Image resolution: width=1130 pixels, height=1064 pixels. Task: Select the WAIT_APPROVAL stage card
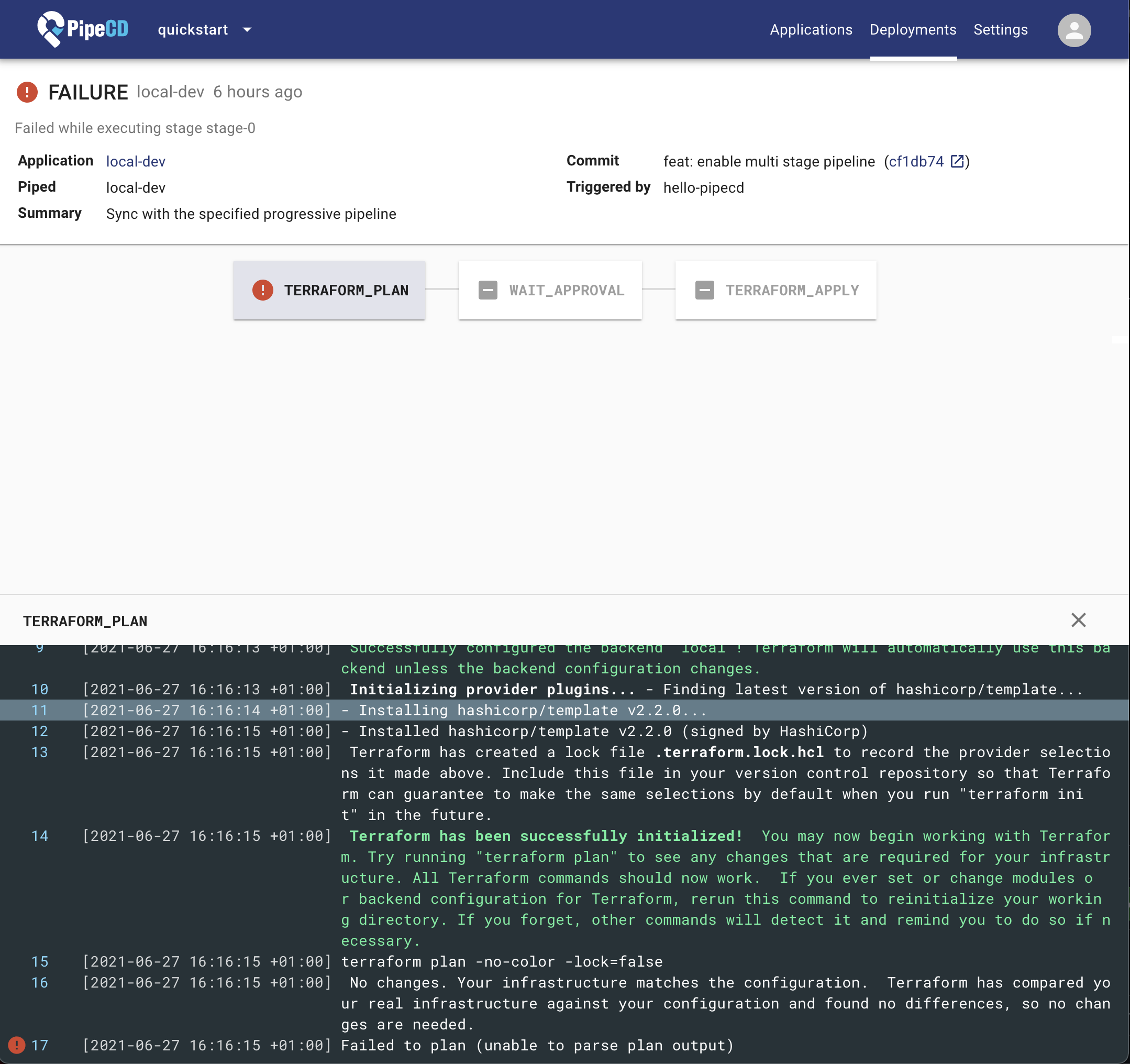pos(550,290)
